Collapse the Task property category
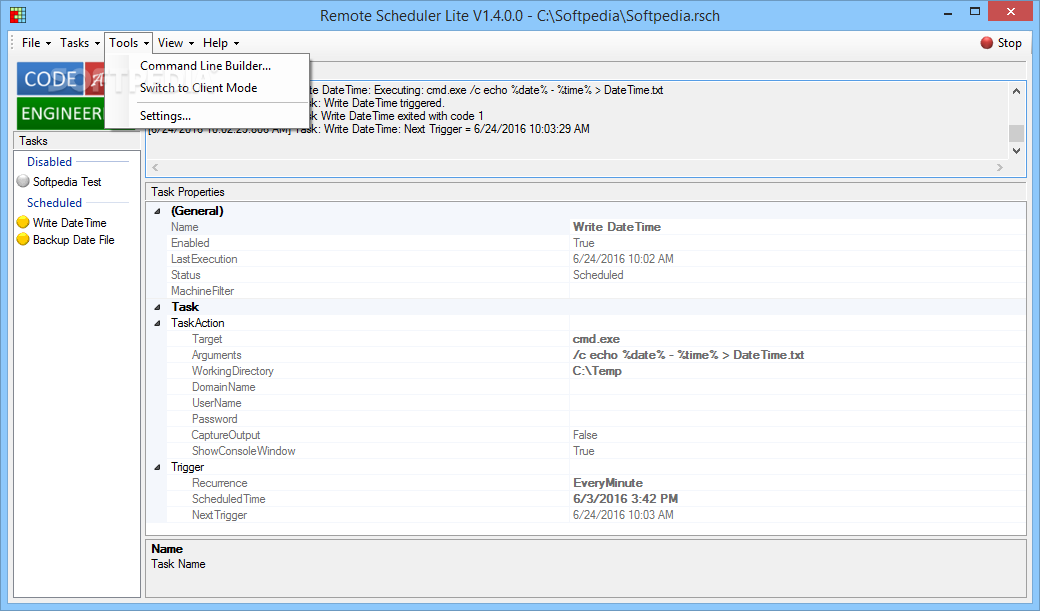 coord(158,307)
